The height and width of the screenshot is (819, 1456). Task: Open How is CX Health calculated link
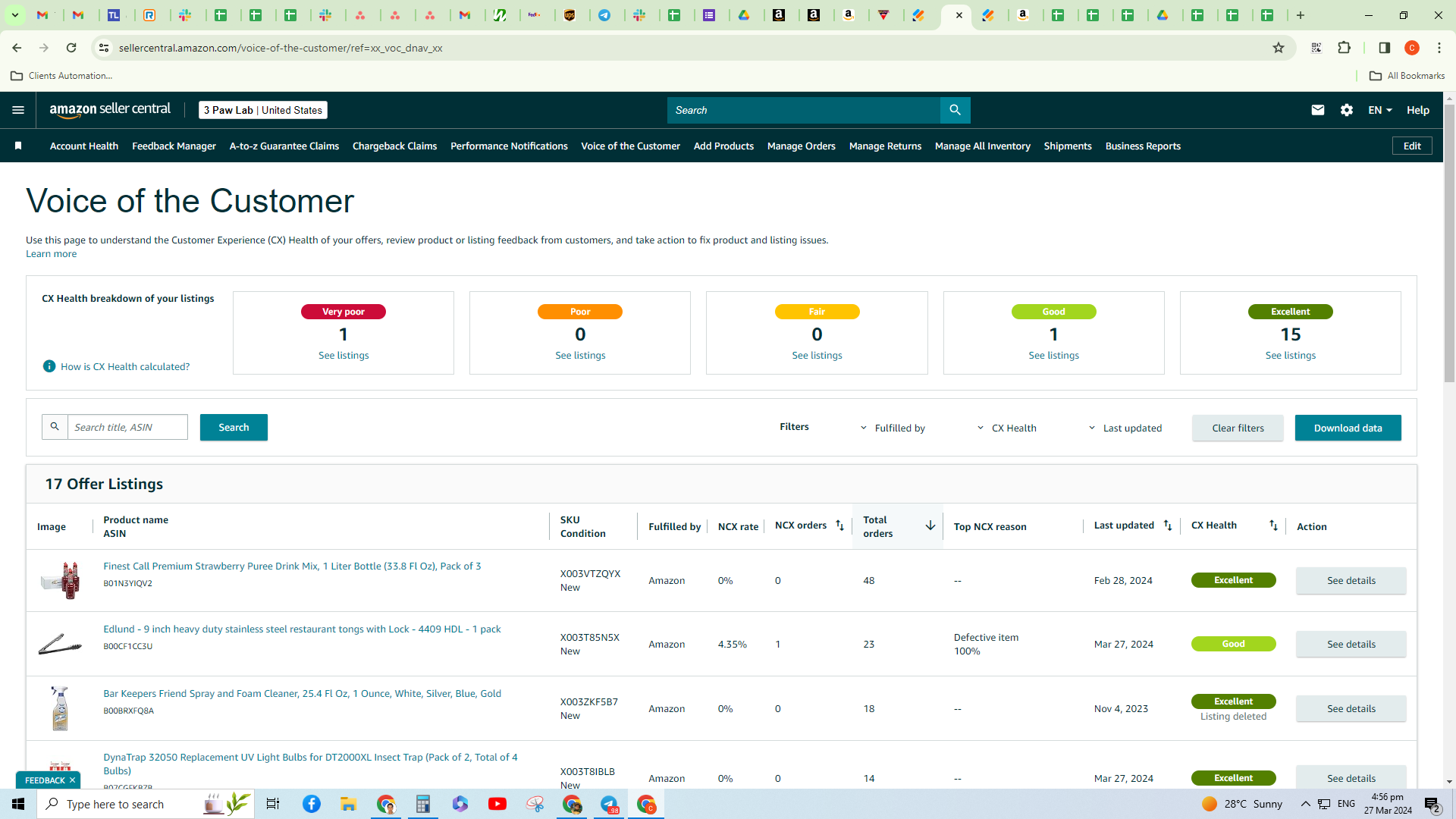tap(125, 366)
